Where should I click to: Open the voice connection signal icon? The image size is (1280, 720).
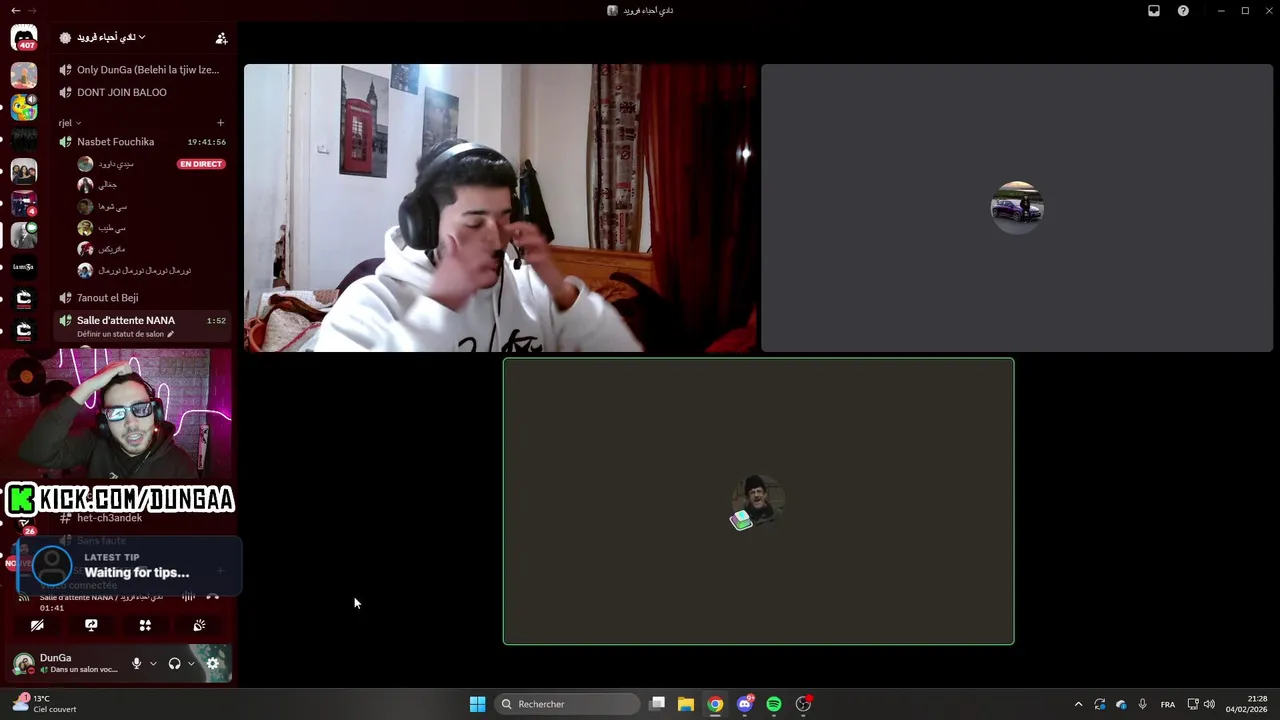(24, 597)
